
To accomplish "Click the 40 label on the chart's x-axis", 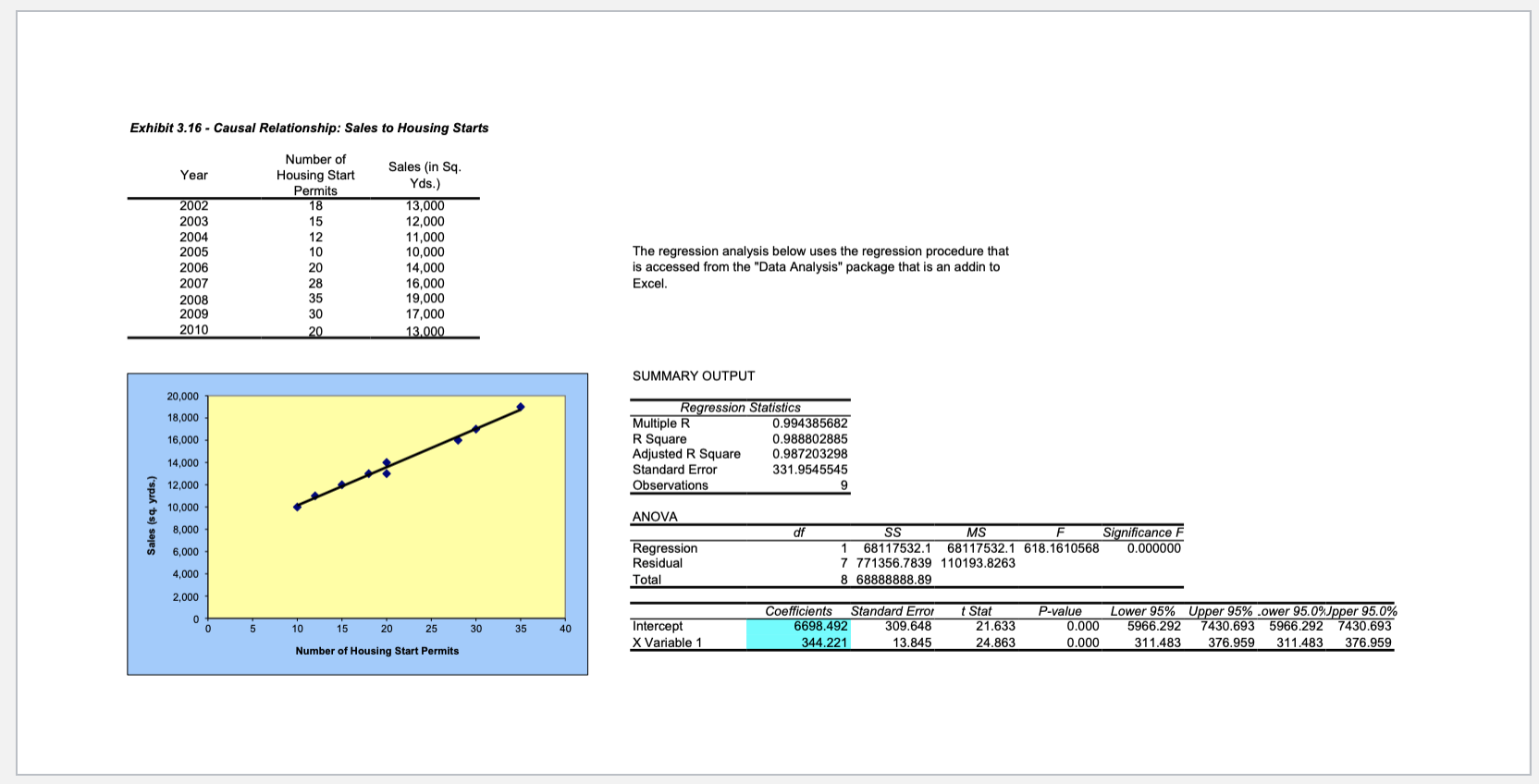I will pyautogui.click(x=565, y=629).
